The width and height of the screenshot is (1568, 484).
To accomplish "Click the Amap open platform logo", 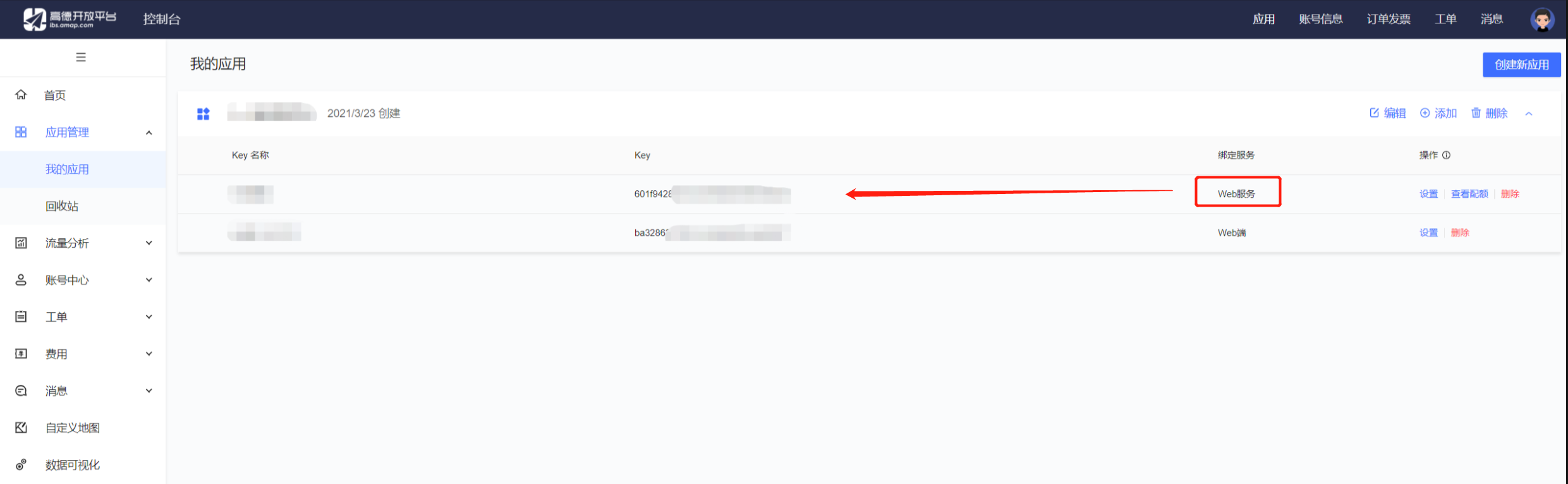I will point(70,19).
